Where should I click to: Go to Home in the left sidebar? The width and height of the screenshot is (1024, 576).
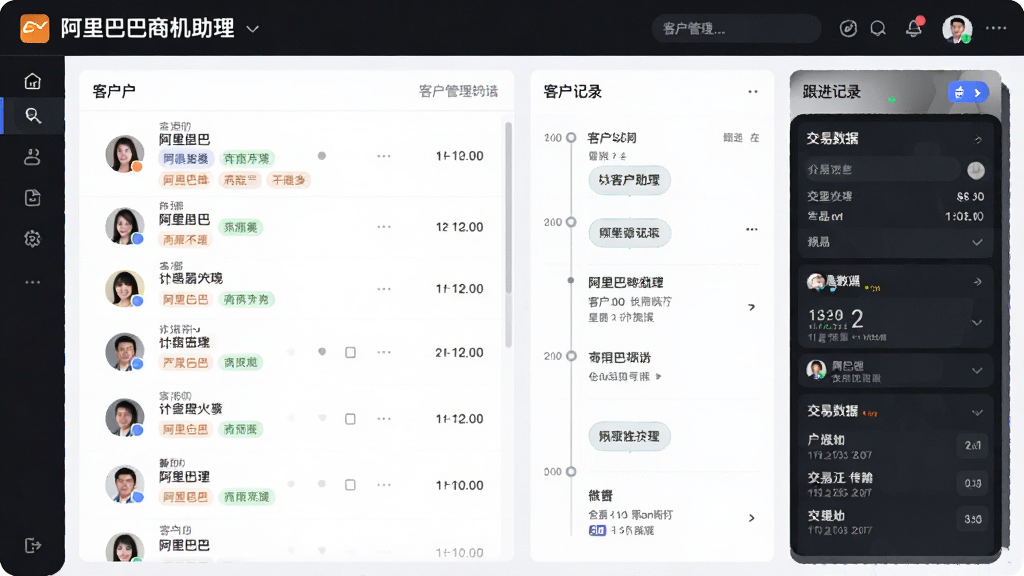coord(33,81)
